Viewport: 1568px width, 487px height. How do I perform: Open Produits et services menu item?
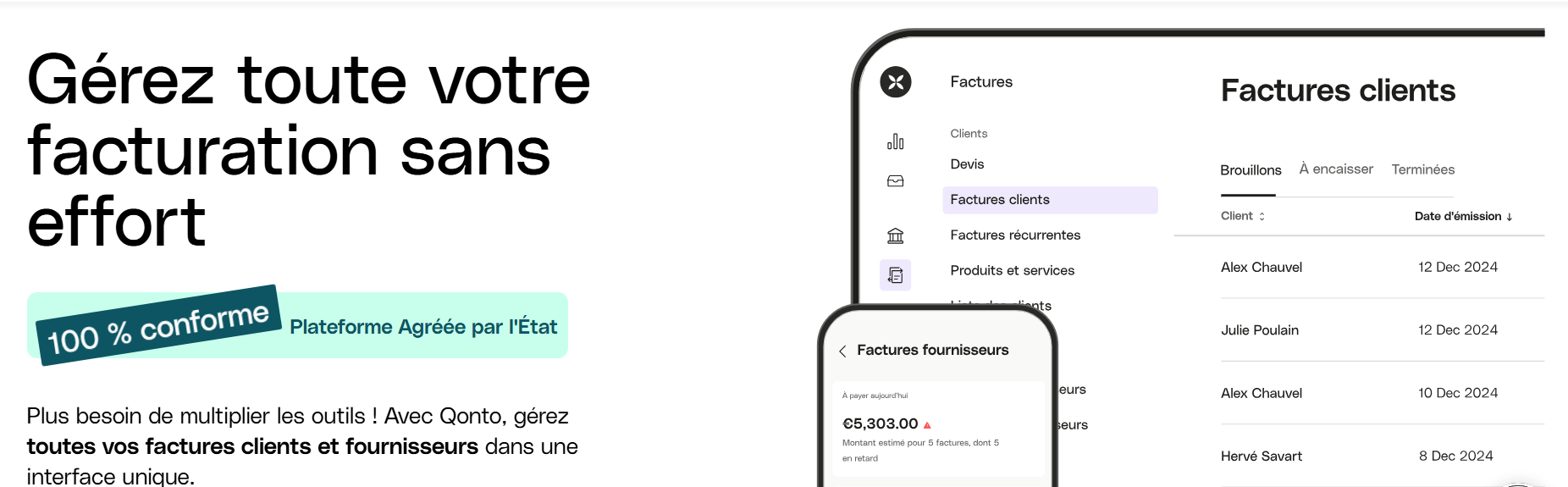(1012, 271)
